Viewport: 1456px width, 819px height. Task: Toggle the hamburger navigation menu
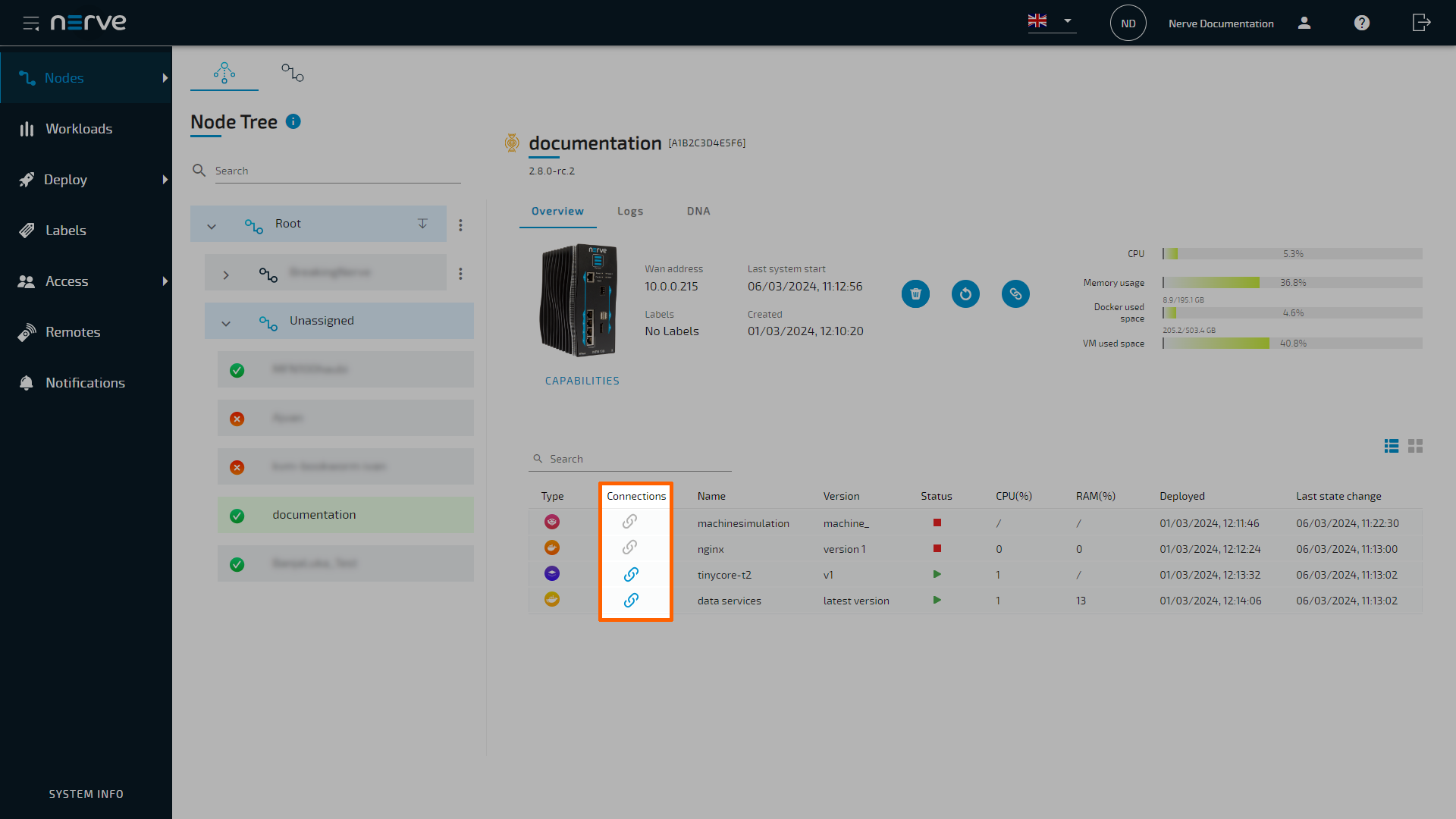[31, 23]
